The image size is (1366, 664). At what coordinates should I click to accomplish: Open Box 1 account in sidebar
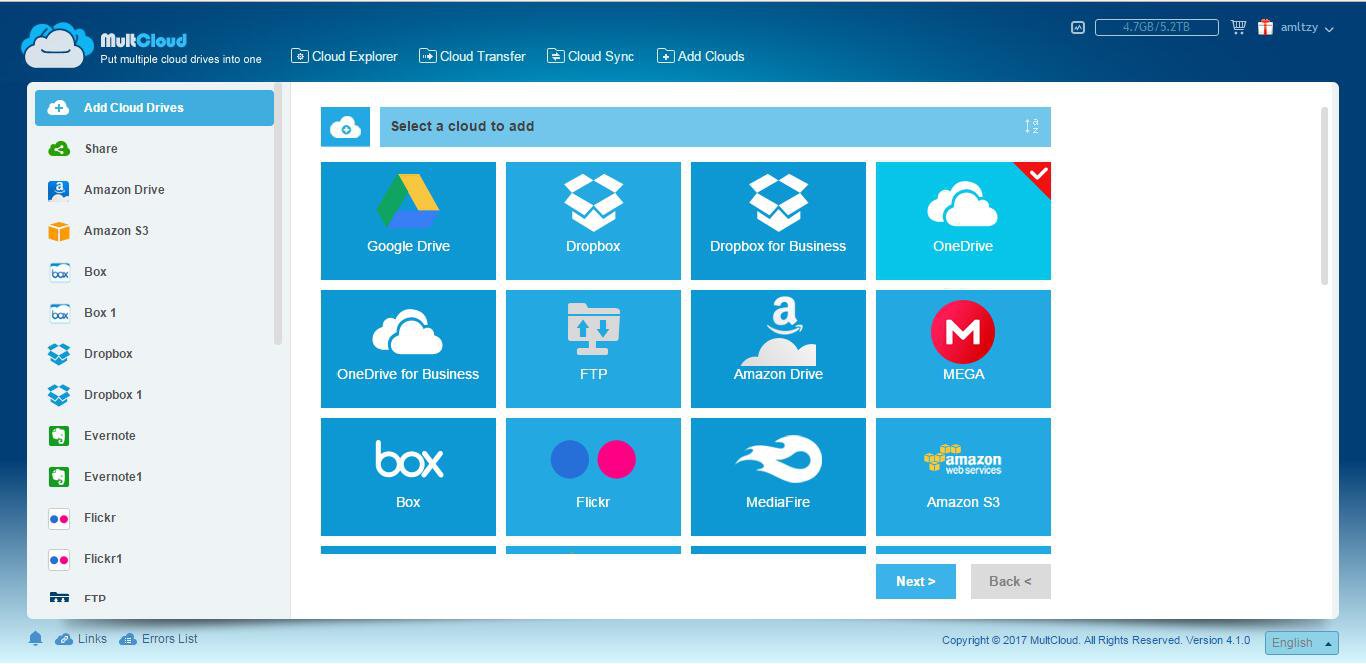pos(154,313)
